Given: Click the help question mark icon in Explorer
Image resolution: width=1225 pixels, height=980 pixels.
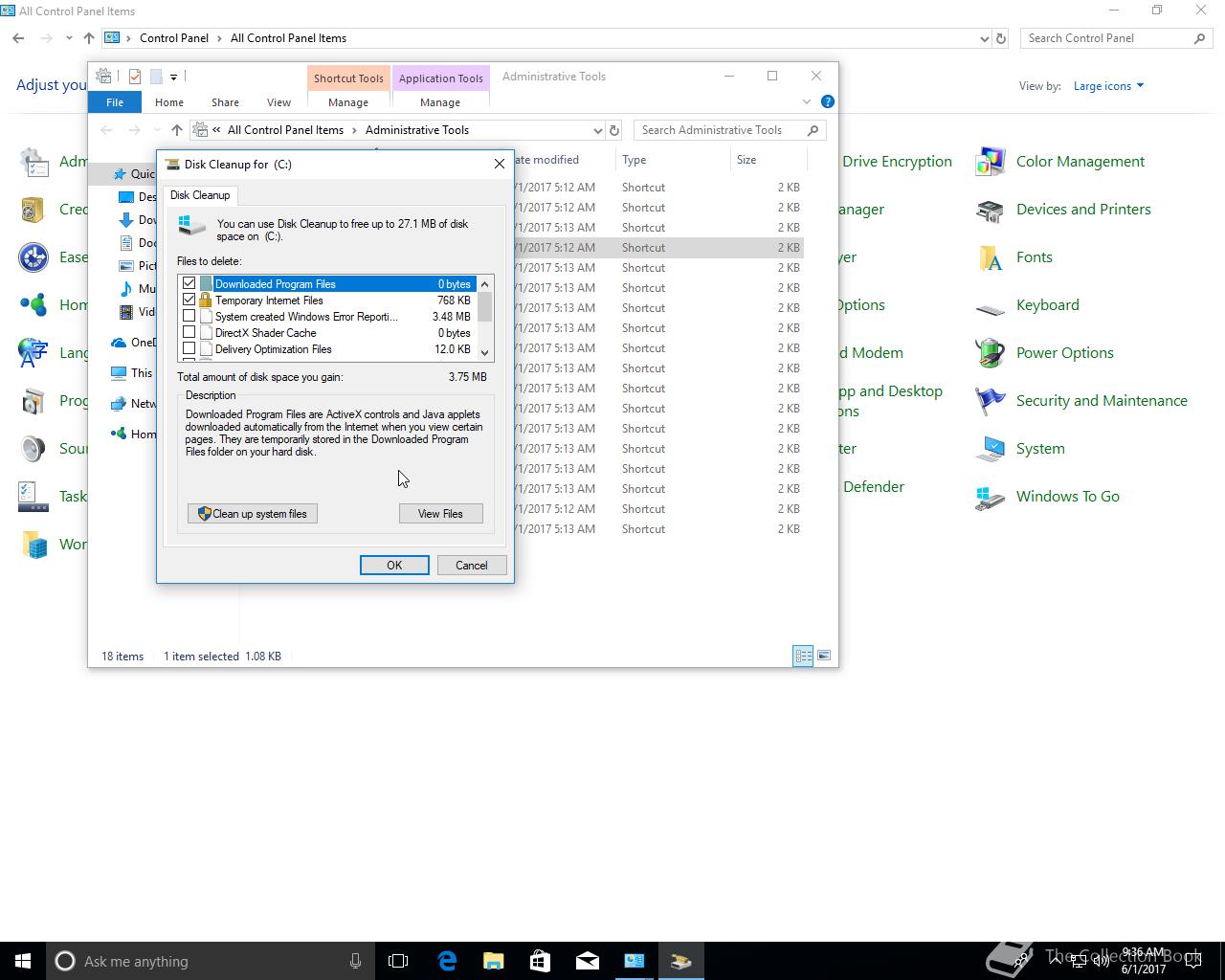Looking at the screenshot, I should point(828,101).
